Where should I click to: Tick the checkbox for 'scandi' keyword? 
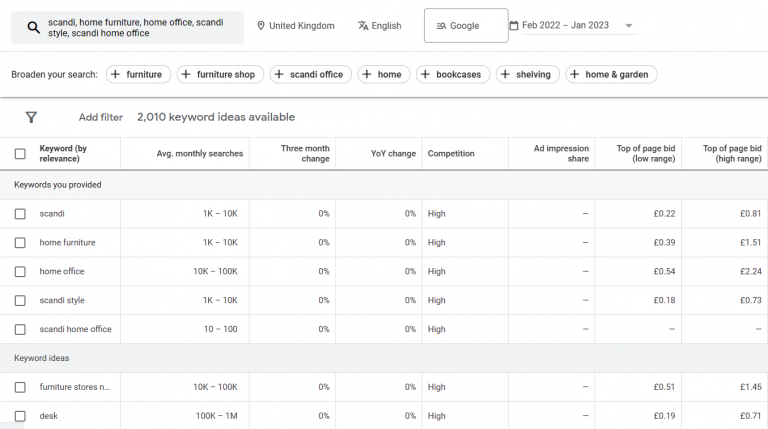tap(20, 213)
